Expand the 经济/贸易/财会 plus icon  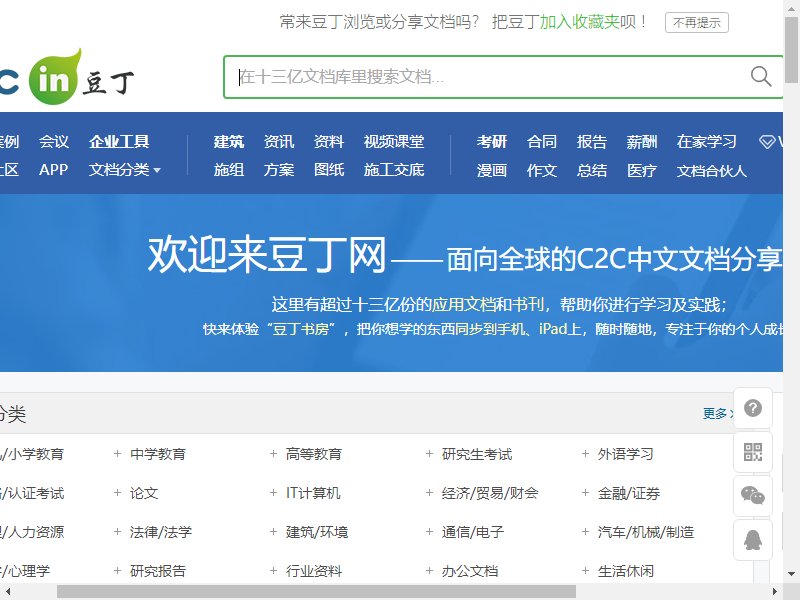click(430, 493)
